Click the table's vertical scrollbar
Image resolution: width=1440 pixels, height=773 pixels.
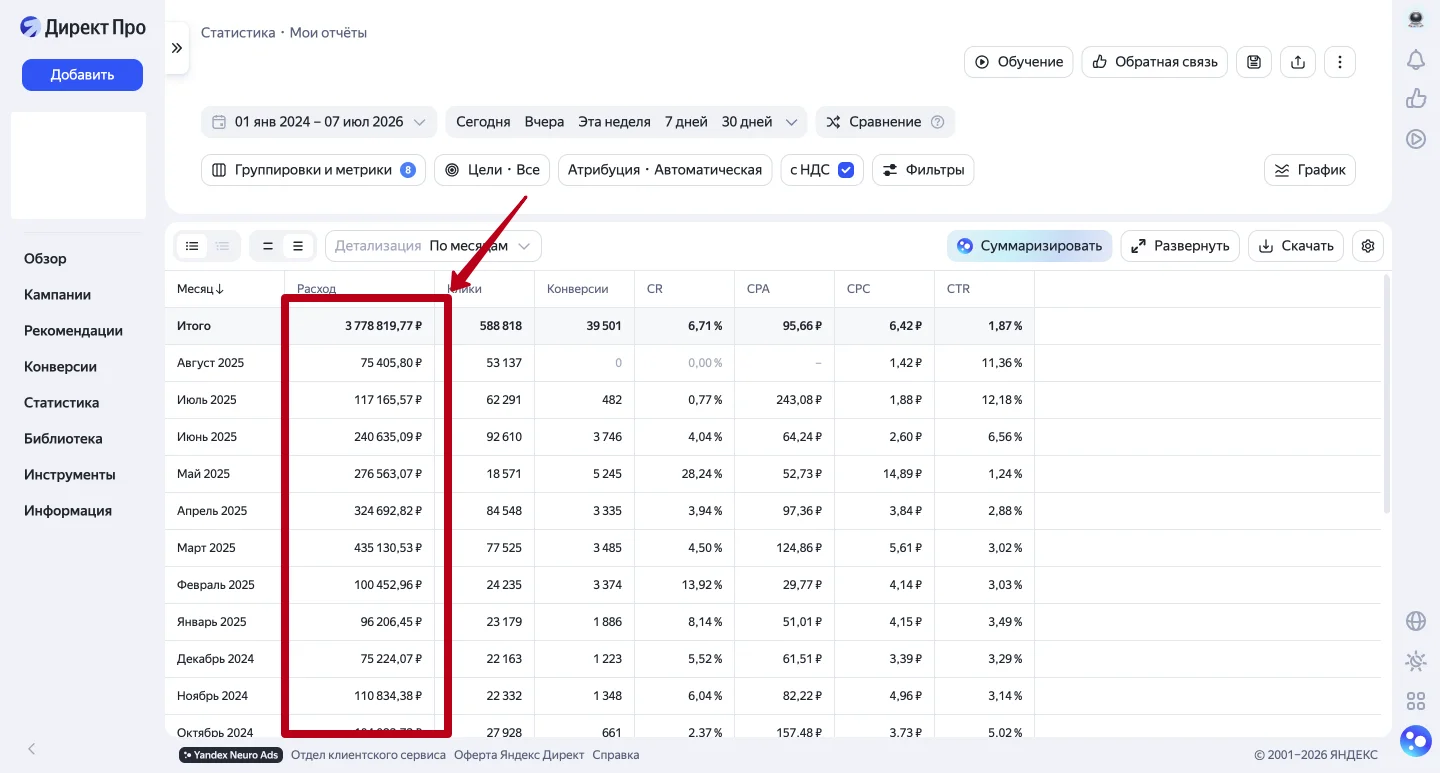pyautogui.click(x=1386, y=394)
